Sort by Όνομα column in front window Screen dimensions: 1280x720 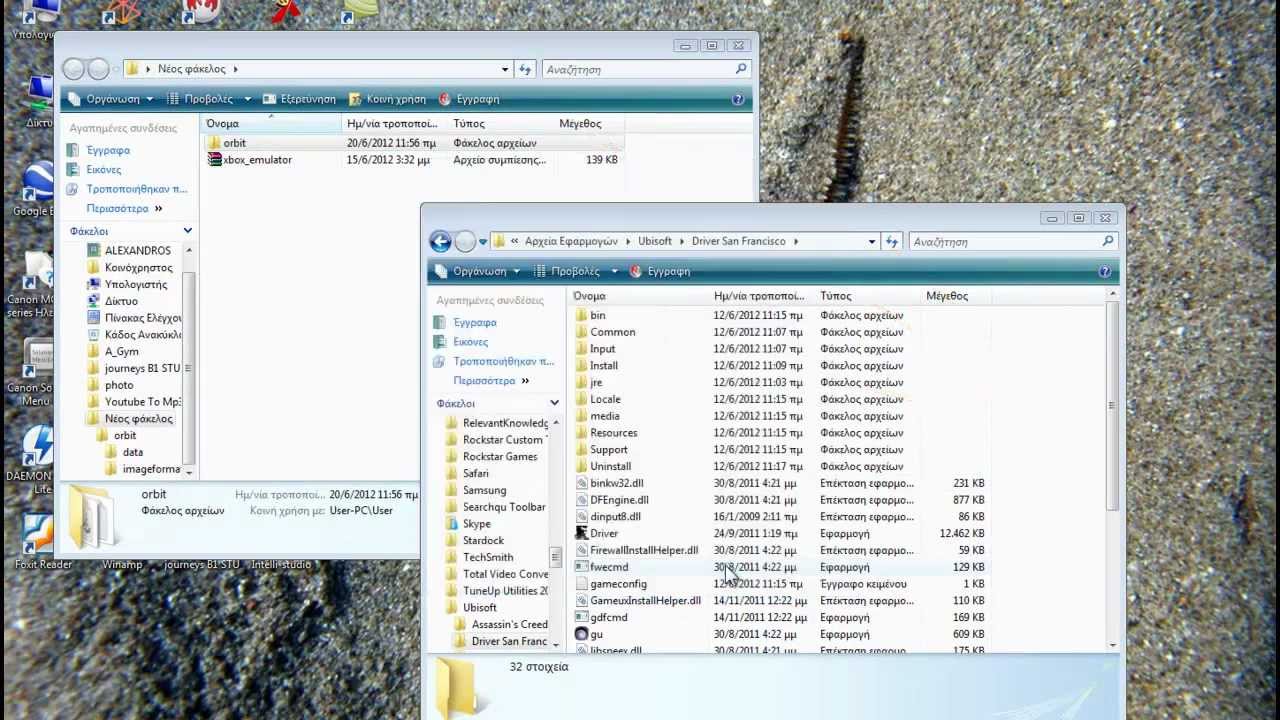639,296
